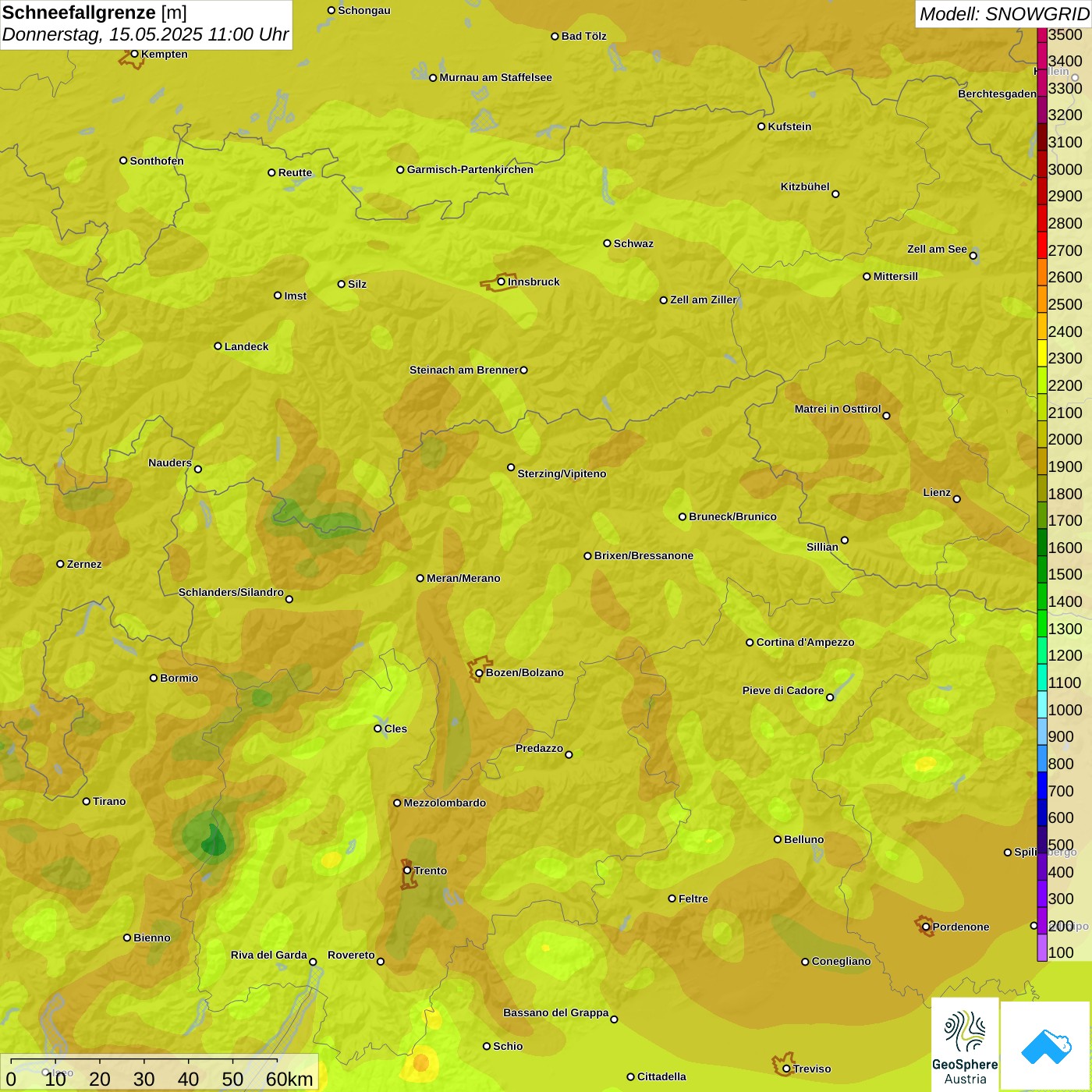Click the 'Garmisch-Partenkirchen' label
Image resolution: width=1092 pixels, height=1092 pixels.
[x=470, y=169]
